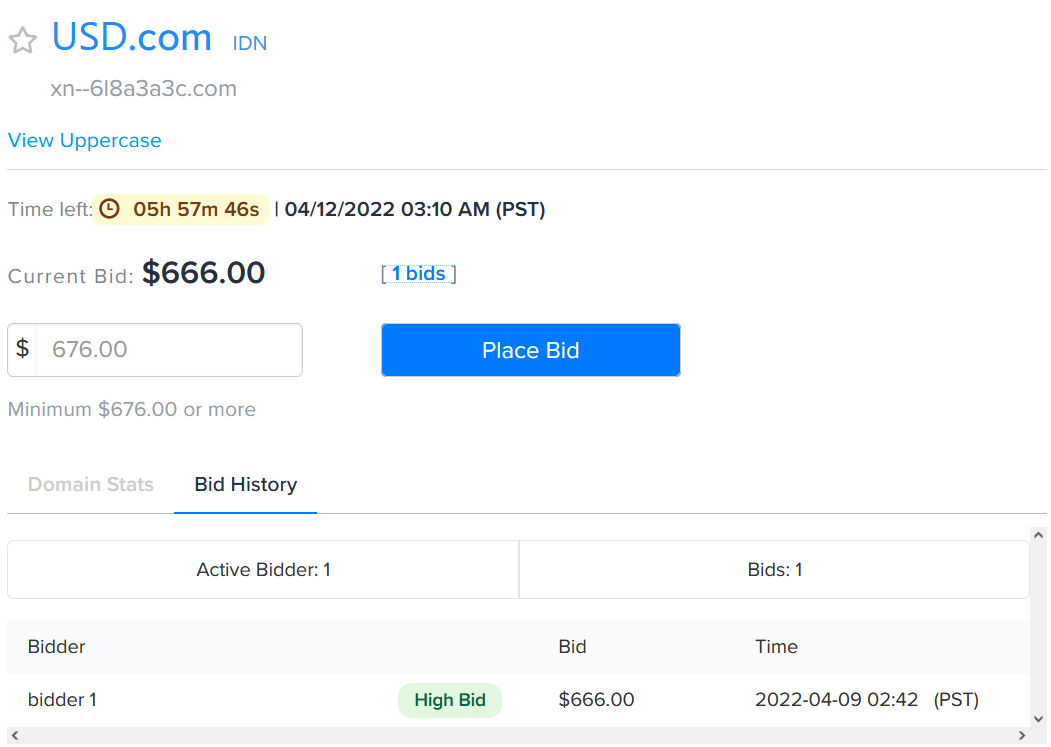The width and height of the screenshot is (1051, 747).
Task: Switch to the Domain Stats tab
Action: pos(90,484)
